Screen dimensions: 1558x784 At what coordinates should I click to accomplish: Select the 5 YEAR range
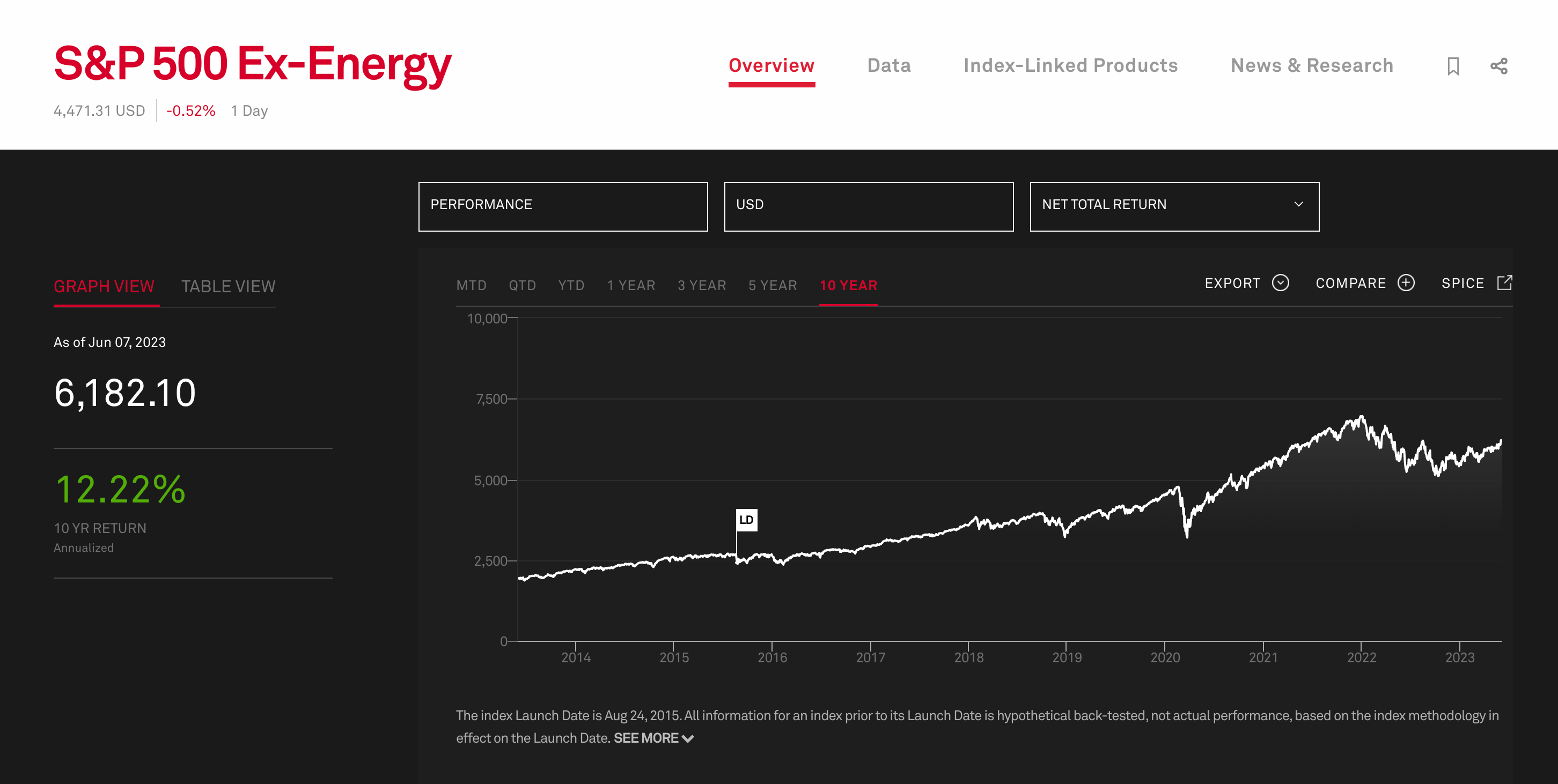(773, 285)
